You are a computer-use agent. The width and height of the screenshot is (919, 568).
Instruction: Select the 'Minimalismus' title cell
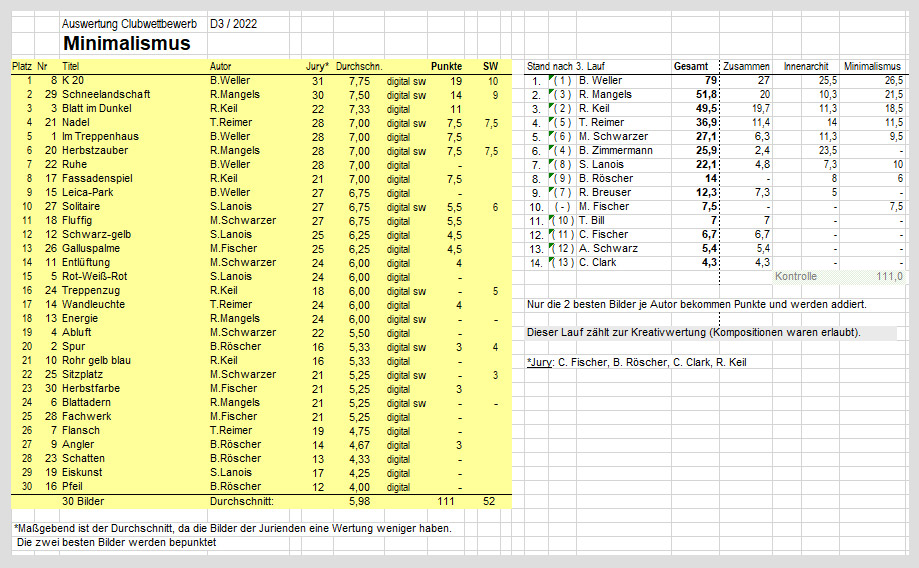coord(127,43)
